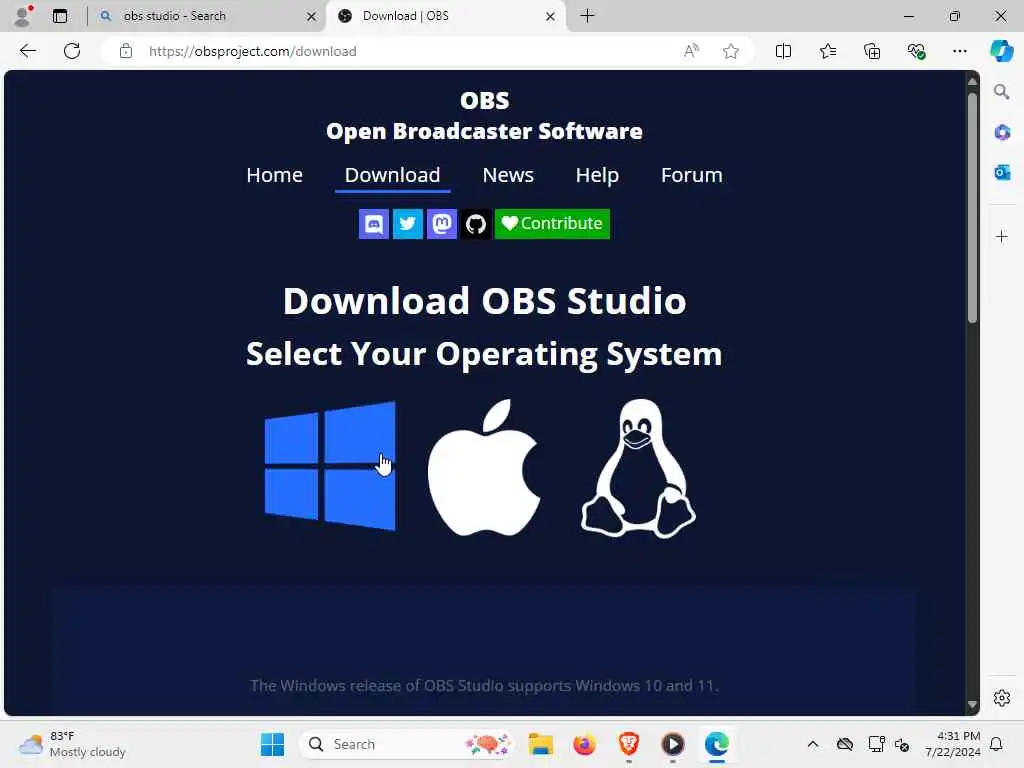Open File Explorer from taskbar

click(x=541, y=744)
